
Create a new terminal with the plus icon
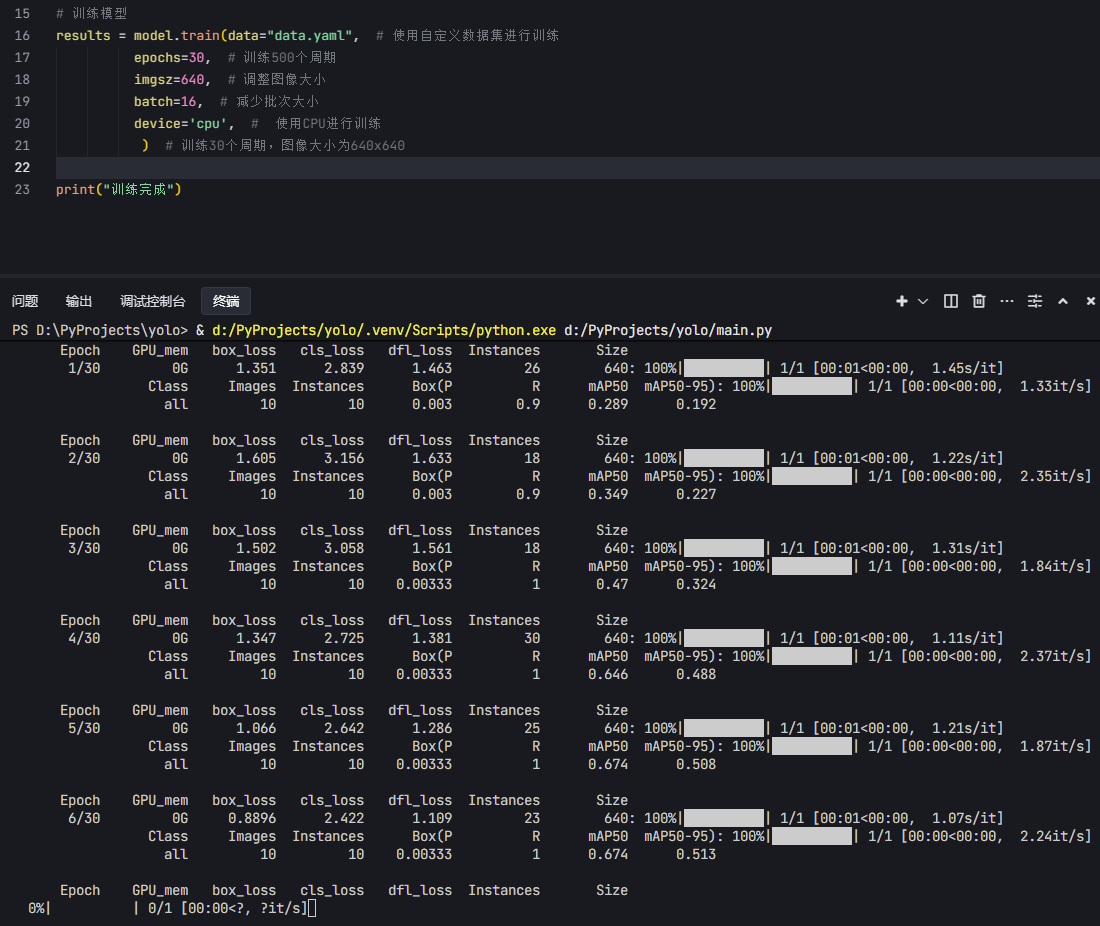(899, 301)
